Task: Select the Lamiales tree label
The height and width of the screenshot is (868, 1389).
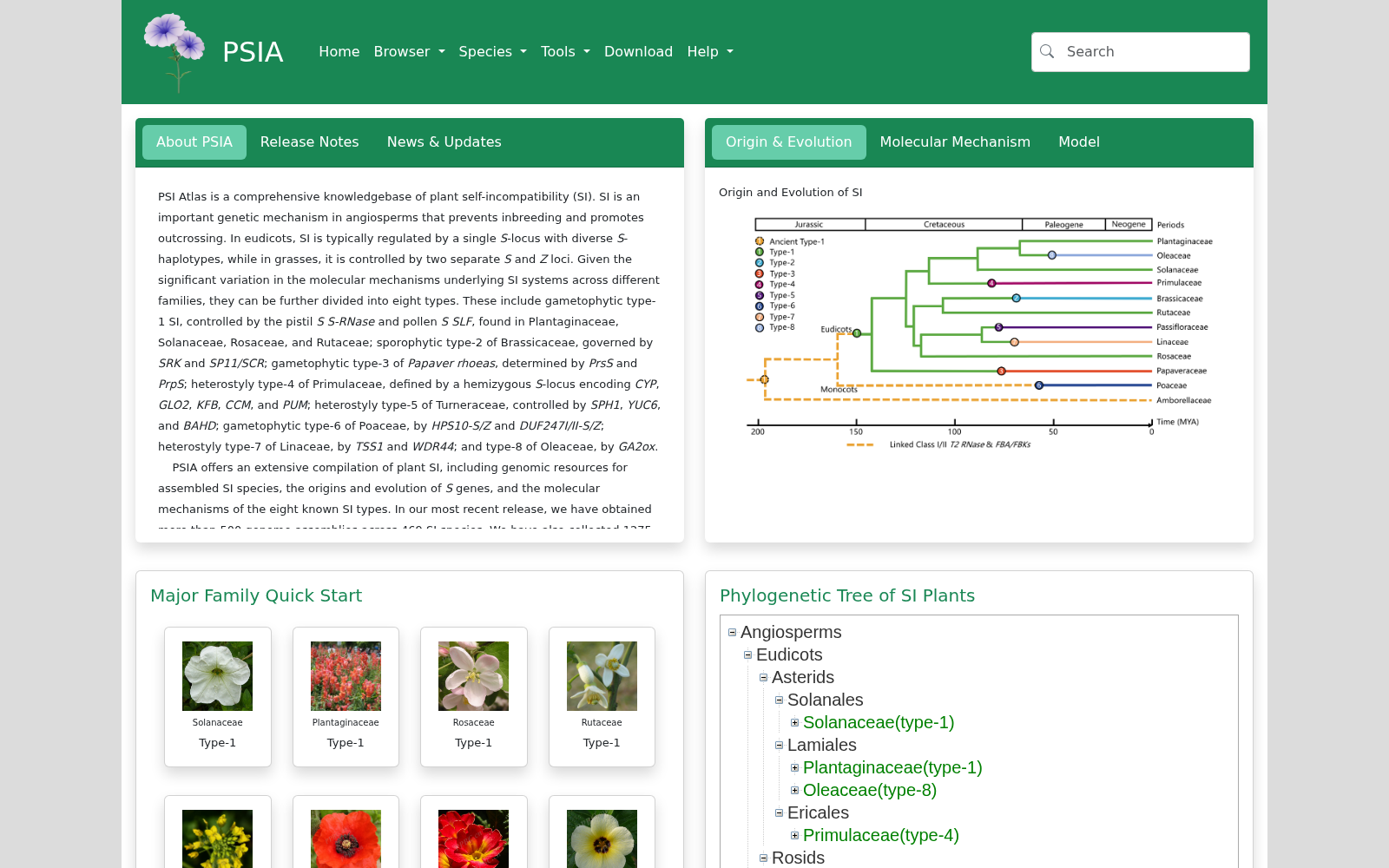Action: coord(822,746)
